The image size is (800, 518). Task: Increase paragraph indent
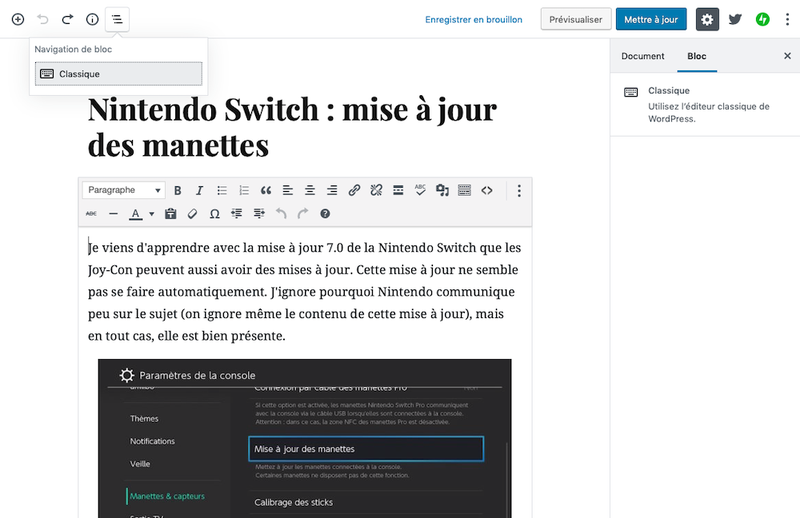tap(259, 213)
